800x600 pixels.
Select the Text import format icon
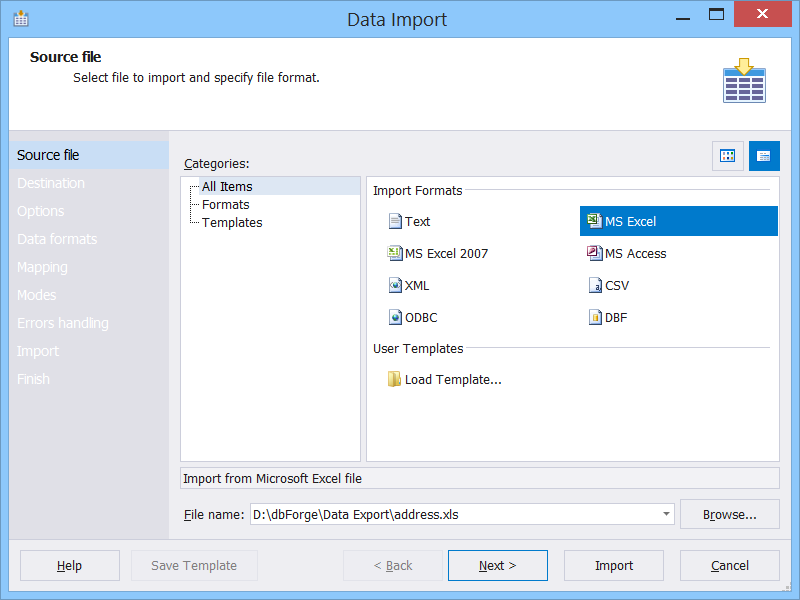[395, 222]
